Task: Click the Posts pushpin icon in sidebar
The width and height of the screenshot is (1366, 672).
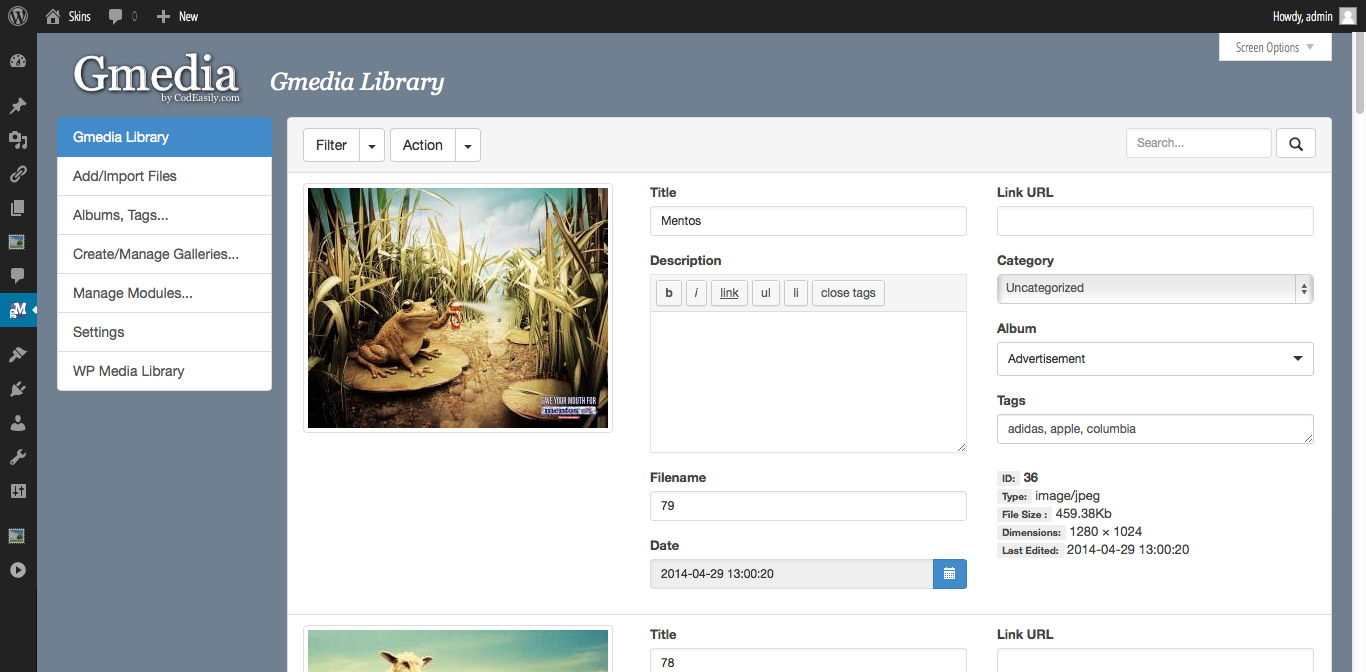Action: (x=17, y=106)
